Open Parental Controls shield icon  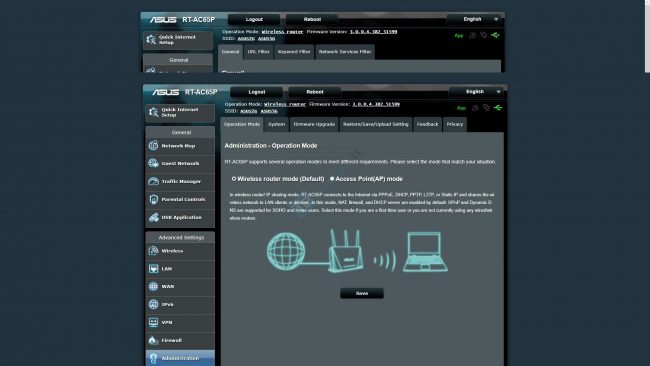tap(153, 199)
